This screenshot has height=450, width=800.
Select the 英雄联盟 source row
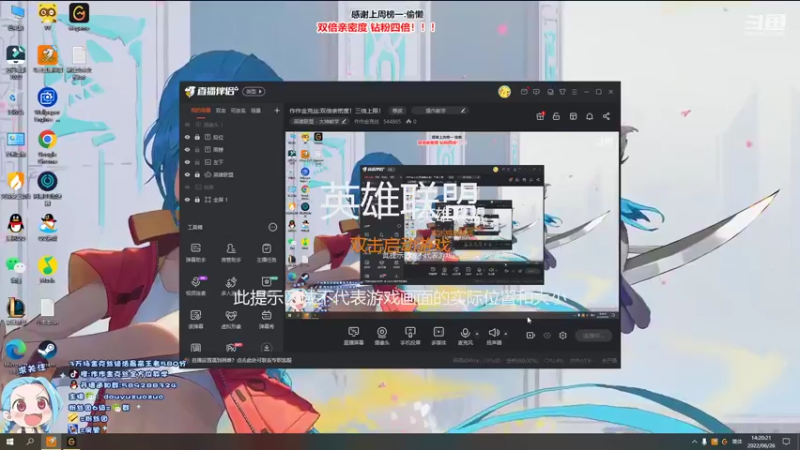[232, 174]
